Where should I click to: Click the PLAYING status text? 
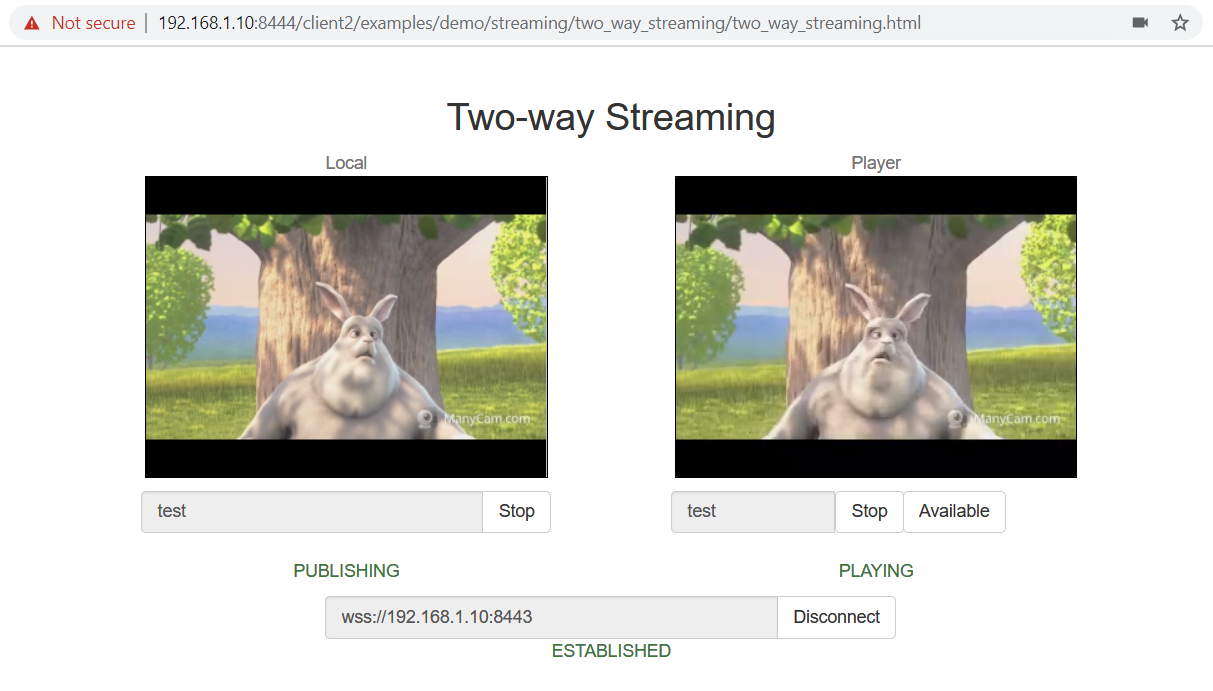point(876,571)
